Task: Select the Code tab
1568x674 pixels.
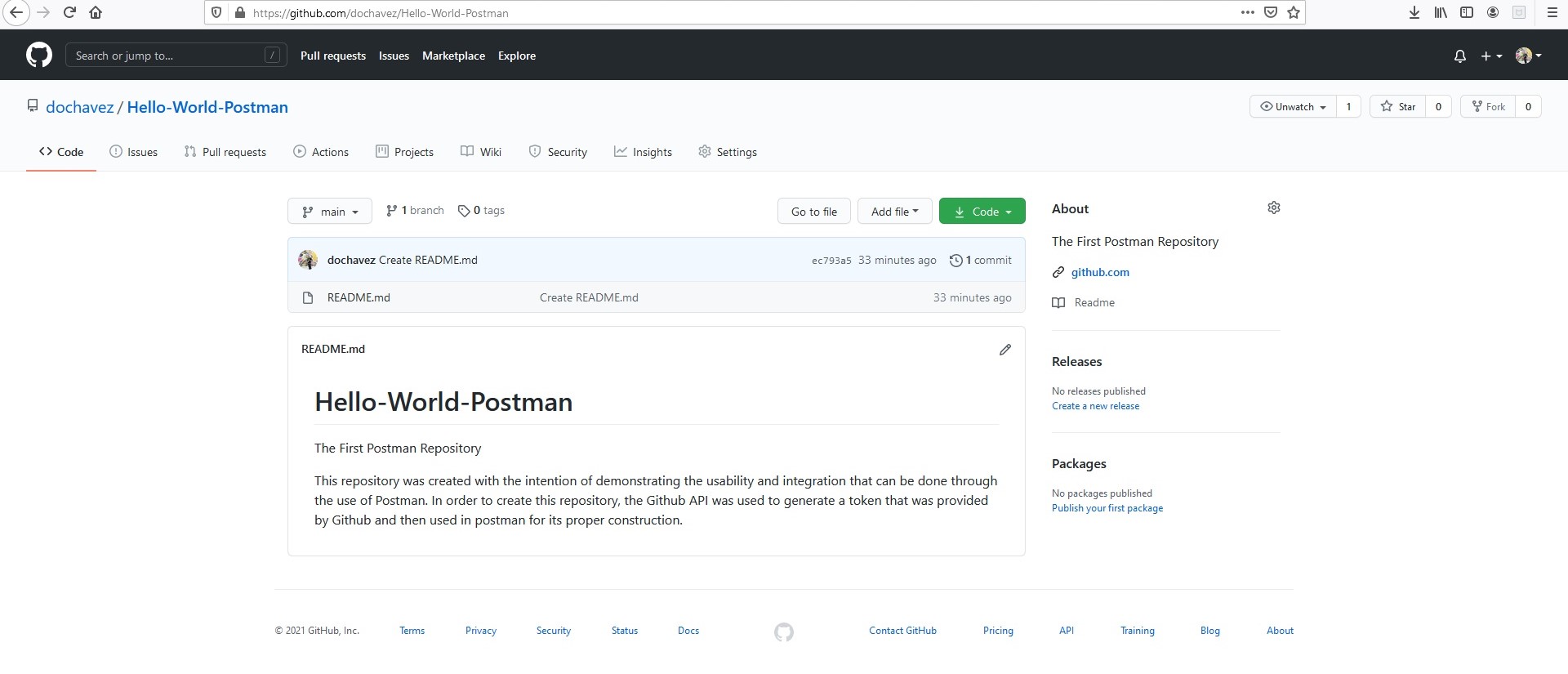Action: [x=61, y=152]
